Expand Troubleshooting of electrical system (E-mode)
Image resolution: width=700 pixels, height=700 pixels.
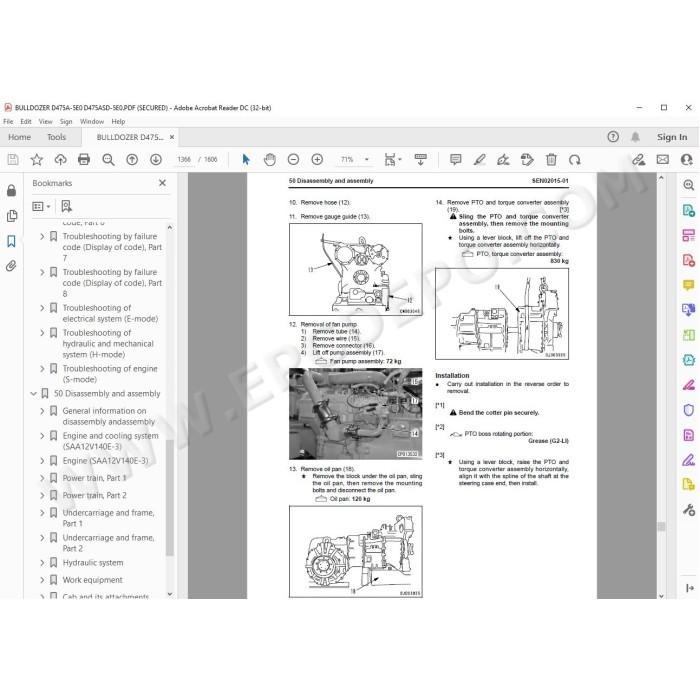point(42,308)
